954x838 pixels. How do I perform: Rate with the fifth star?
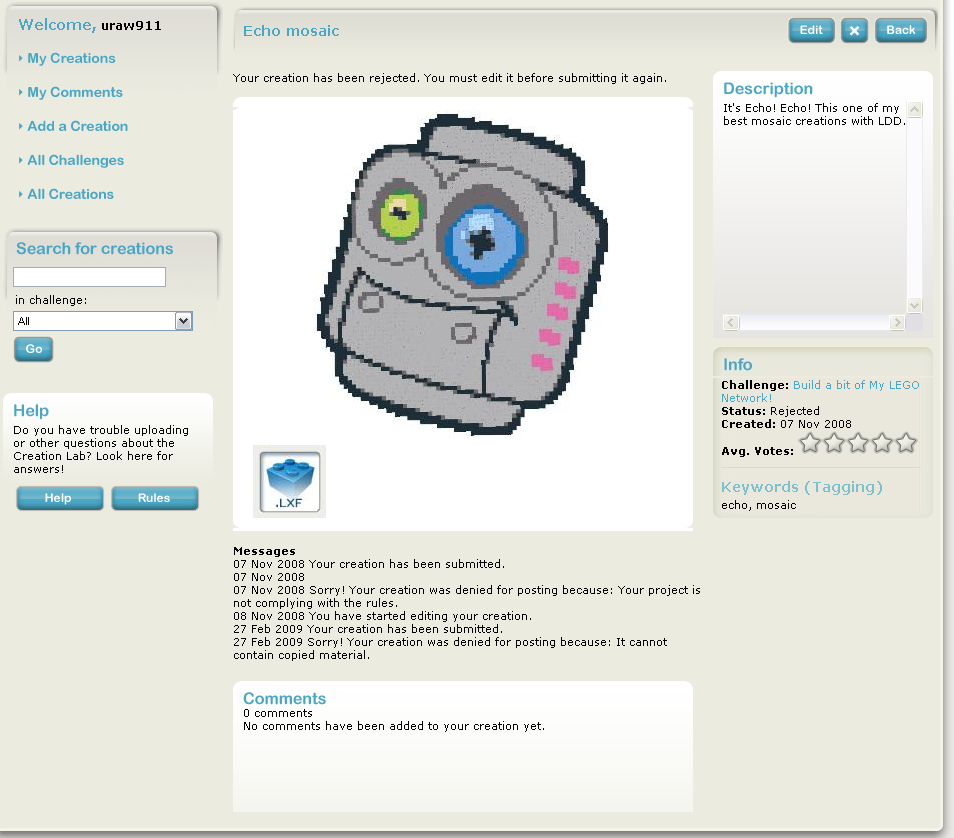tap(906, 443)
